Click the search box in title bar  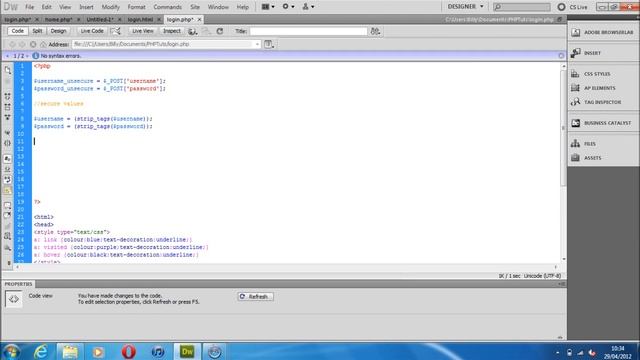pyautogui.click(x=522, y=7)
